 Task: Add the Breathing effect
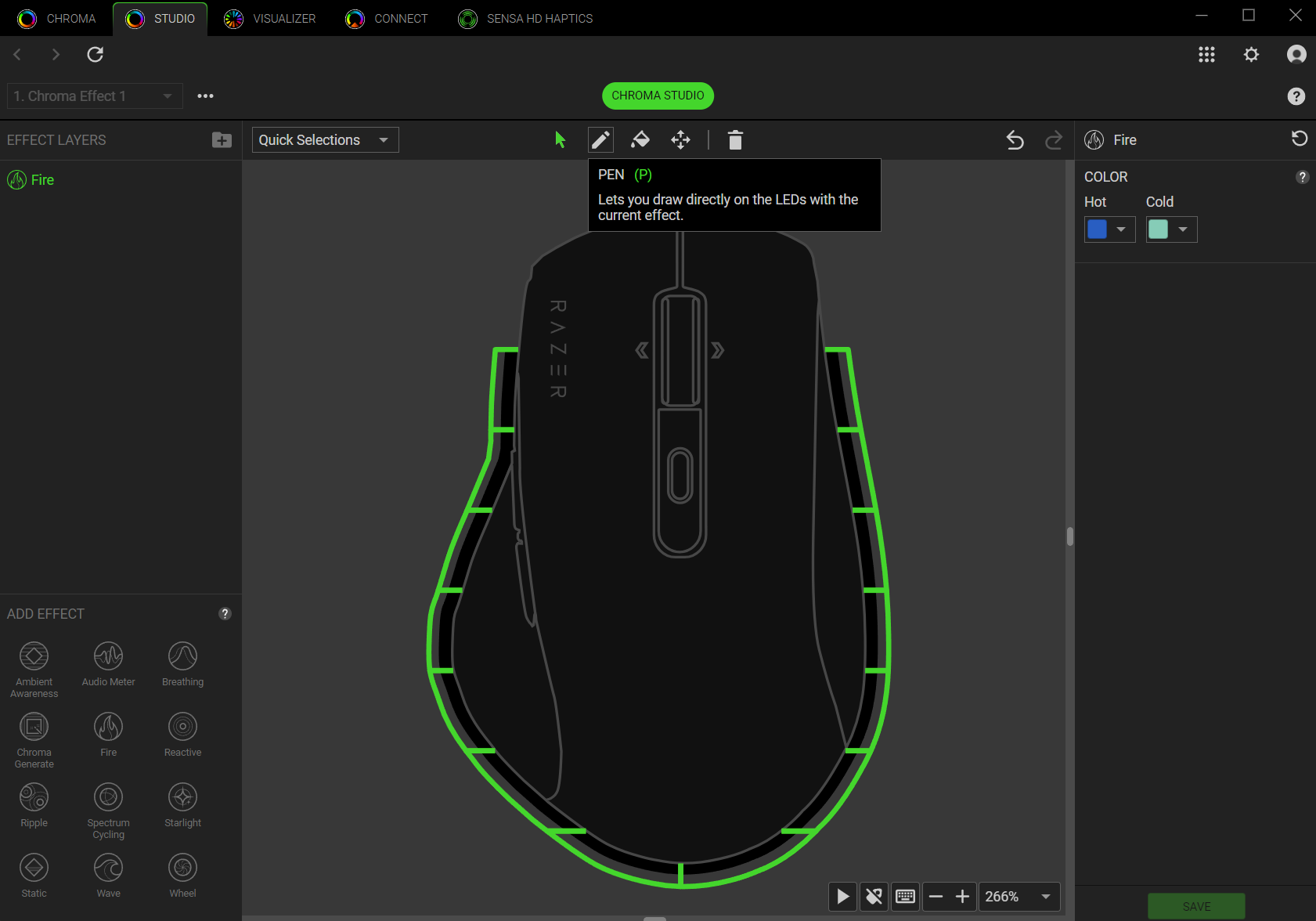point(182,664)
